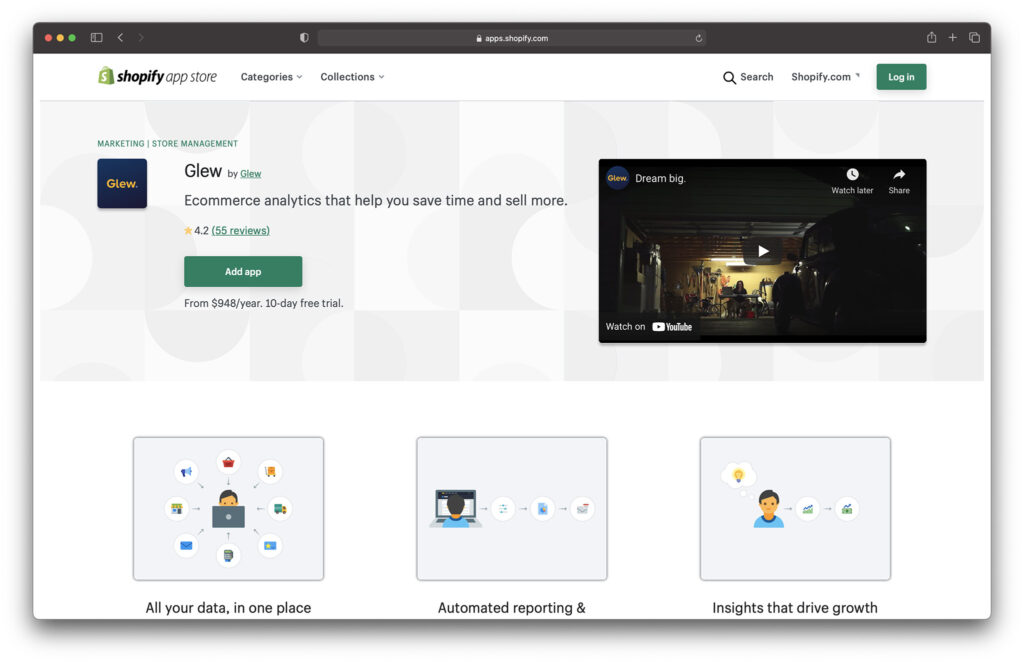
Task: Open the Automated reporting illustration
Action: [x=512, y=509]
